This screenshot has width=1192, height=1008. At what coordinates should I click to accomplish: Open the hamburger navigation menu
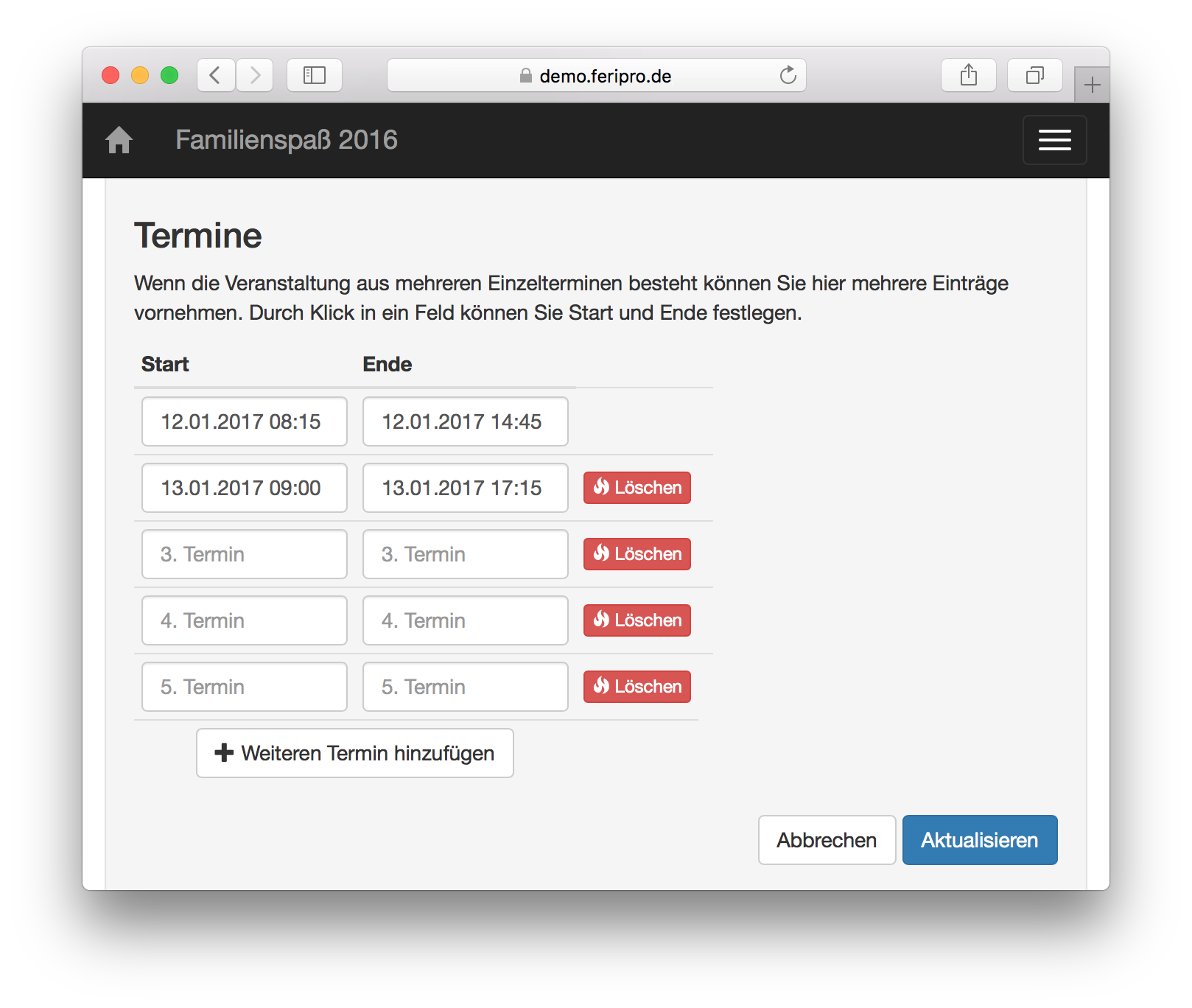(x=1054, y=140)
